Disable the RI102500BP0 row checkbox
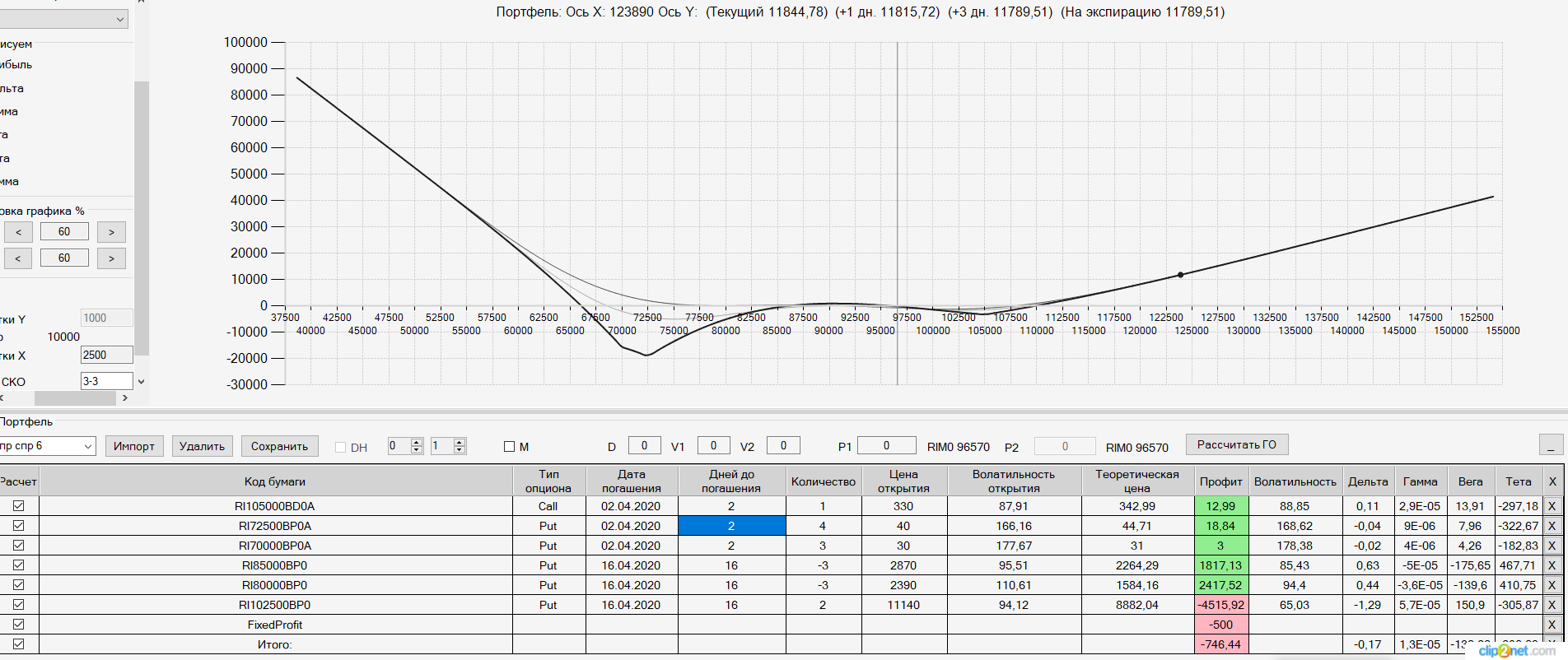Screen dimensions: 1568x660 18,605
